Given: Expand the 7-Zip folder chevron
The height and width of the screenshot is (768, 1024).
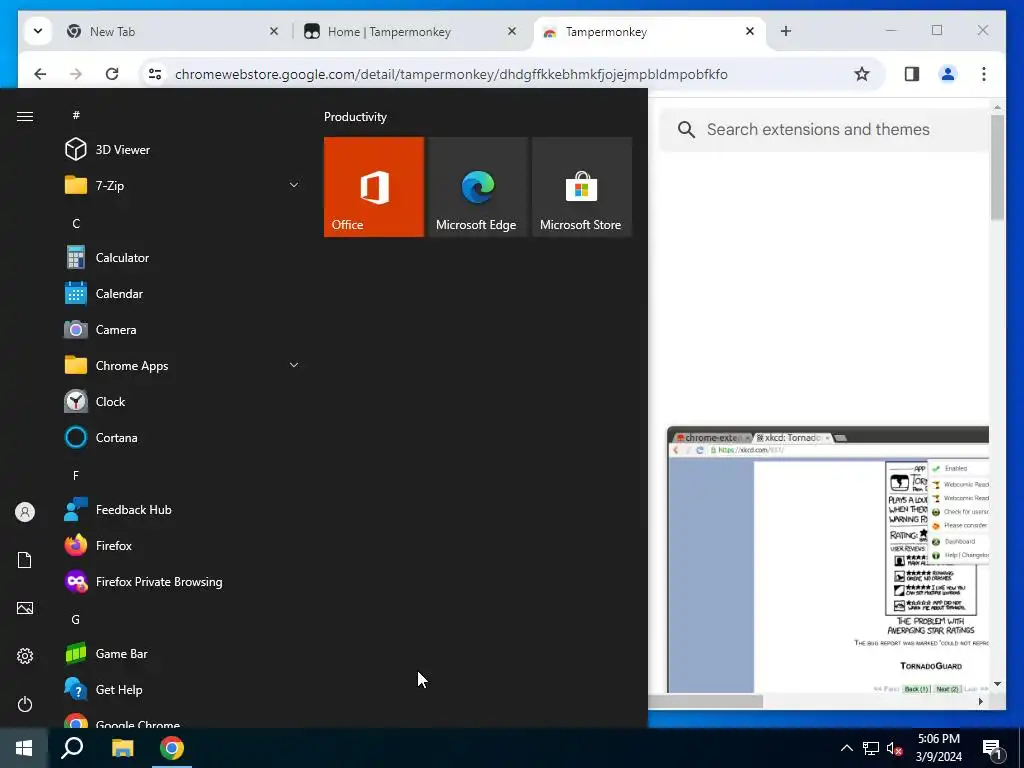Looking at the screenshot, I should pyautogui.click(x=294, y=185).
